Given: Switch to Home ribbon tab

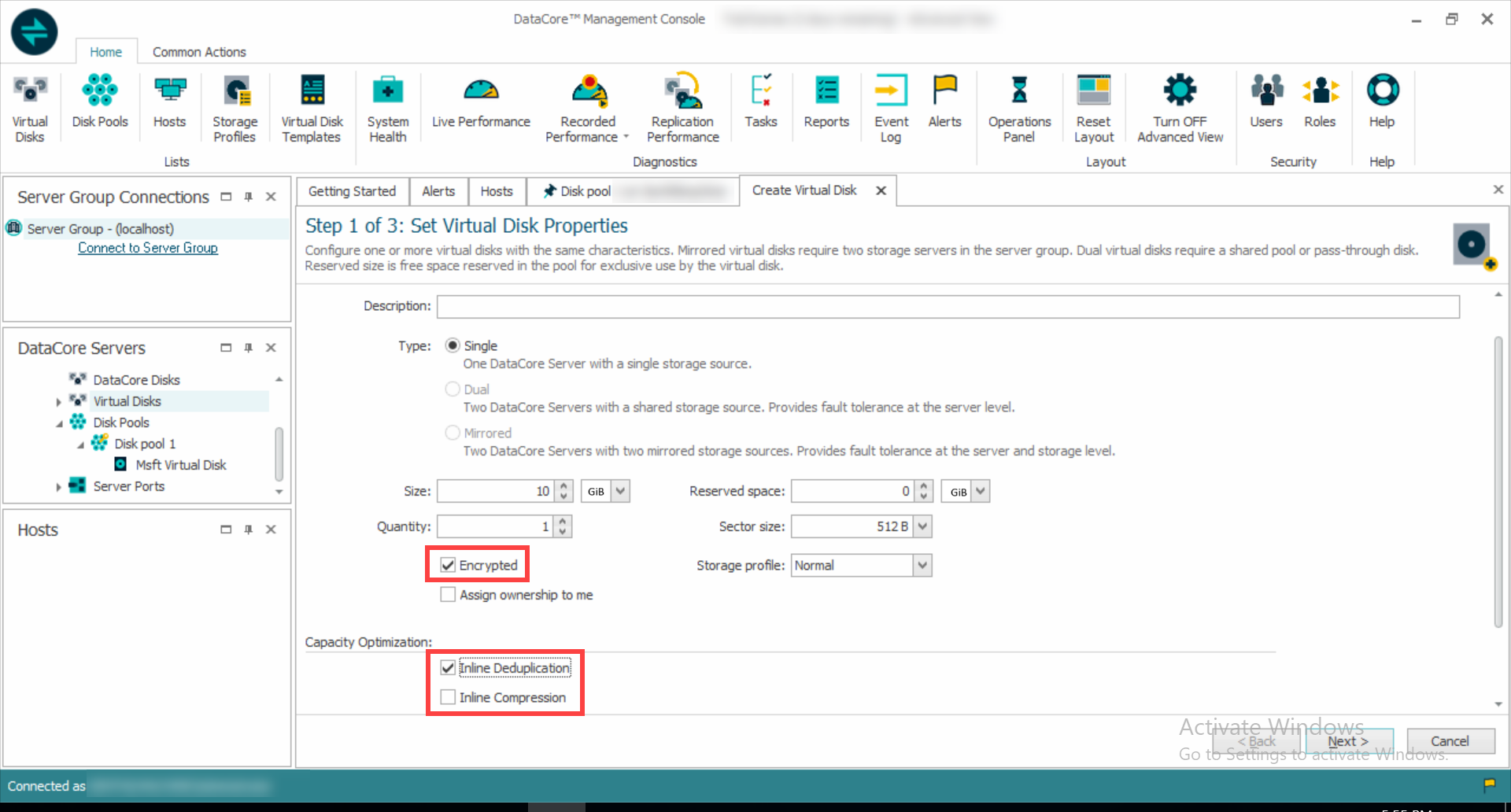Looking at the screenshot, I should click(x=105, y=52).
